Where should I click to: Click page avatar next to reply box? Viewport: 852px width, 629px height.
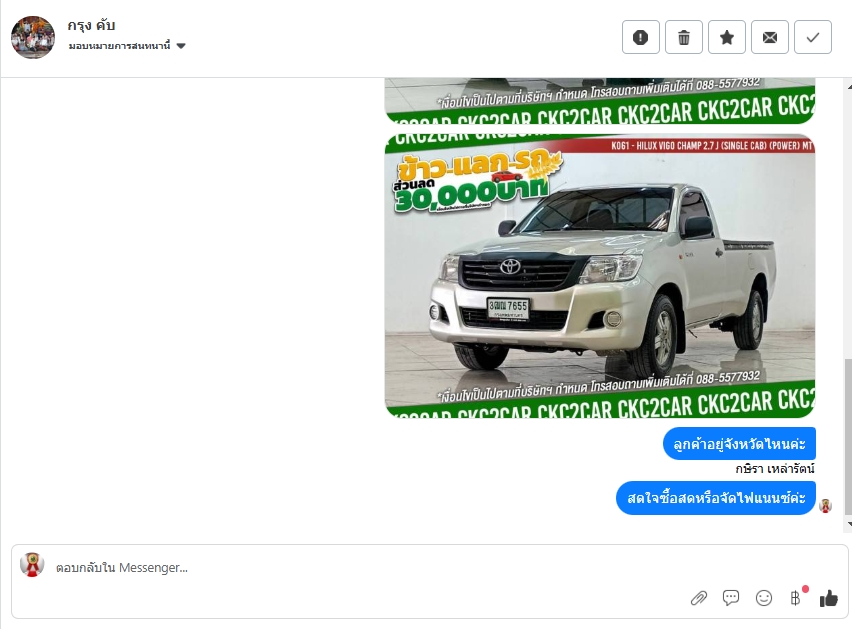[32, 564]
